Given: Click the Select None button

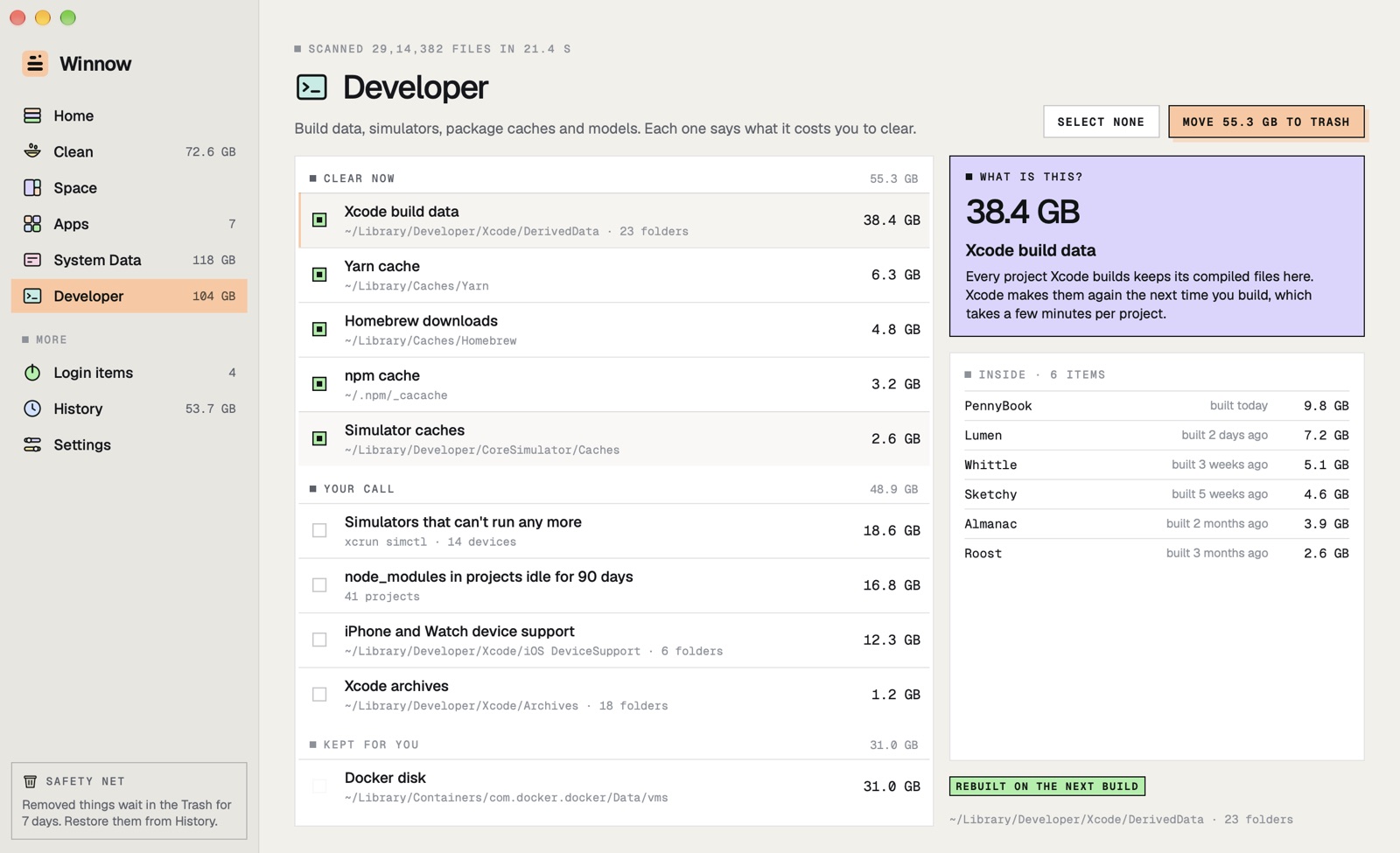Looking at the screenshot, I should coord(1101,122).
